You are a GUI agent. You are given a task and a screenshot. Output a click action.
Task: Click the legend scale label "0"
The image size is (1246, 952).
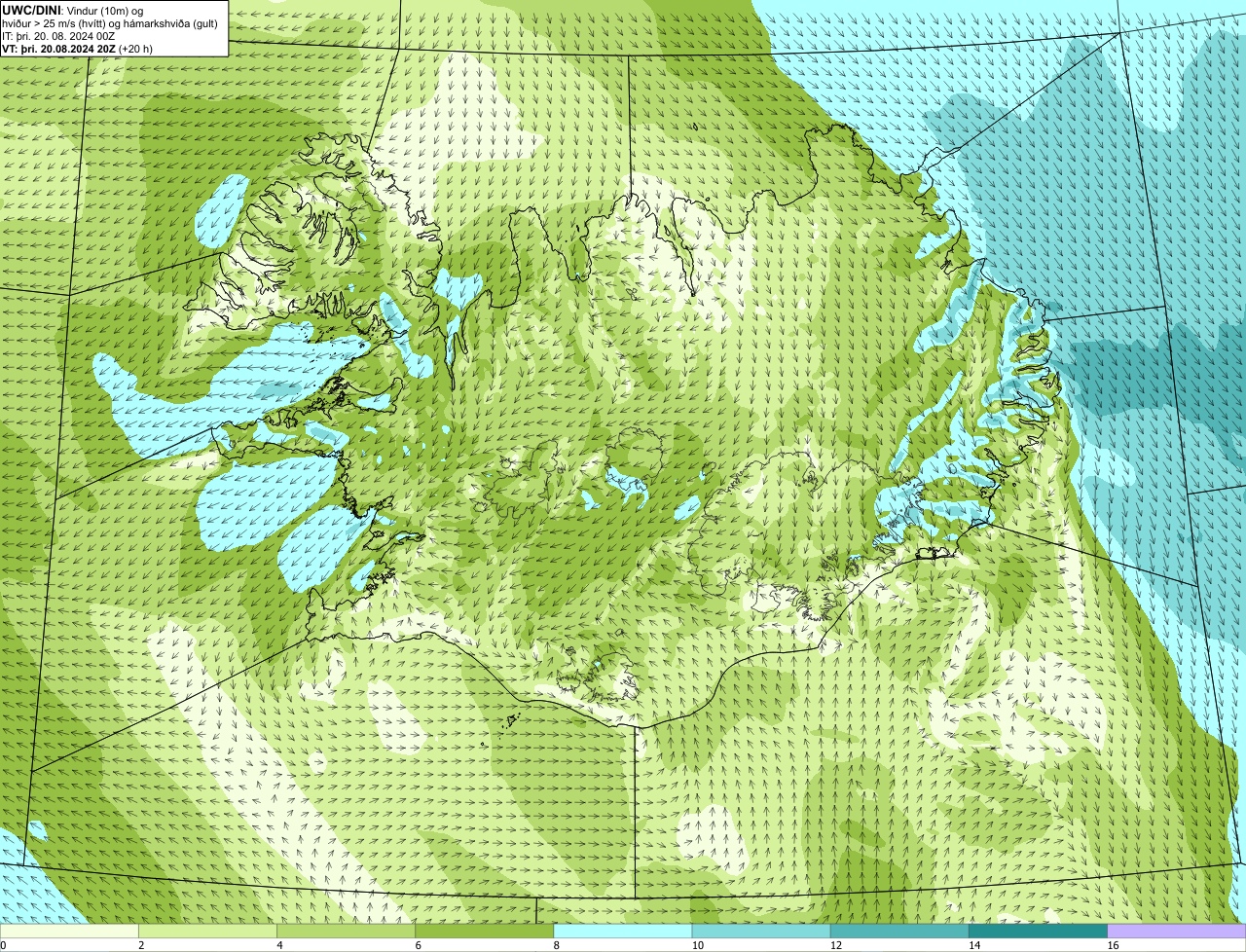tap(4, 945)
